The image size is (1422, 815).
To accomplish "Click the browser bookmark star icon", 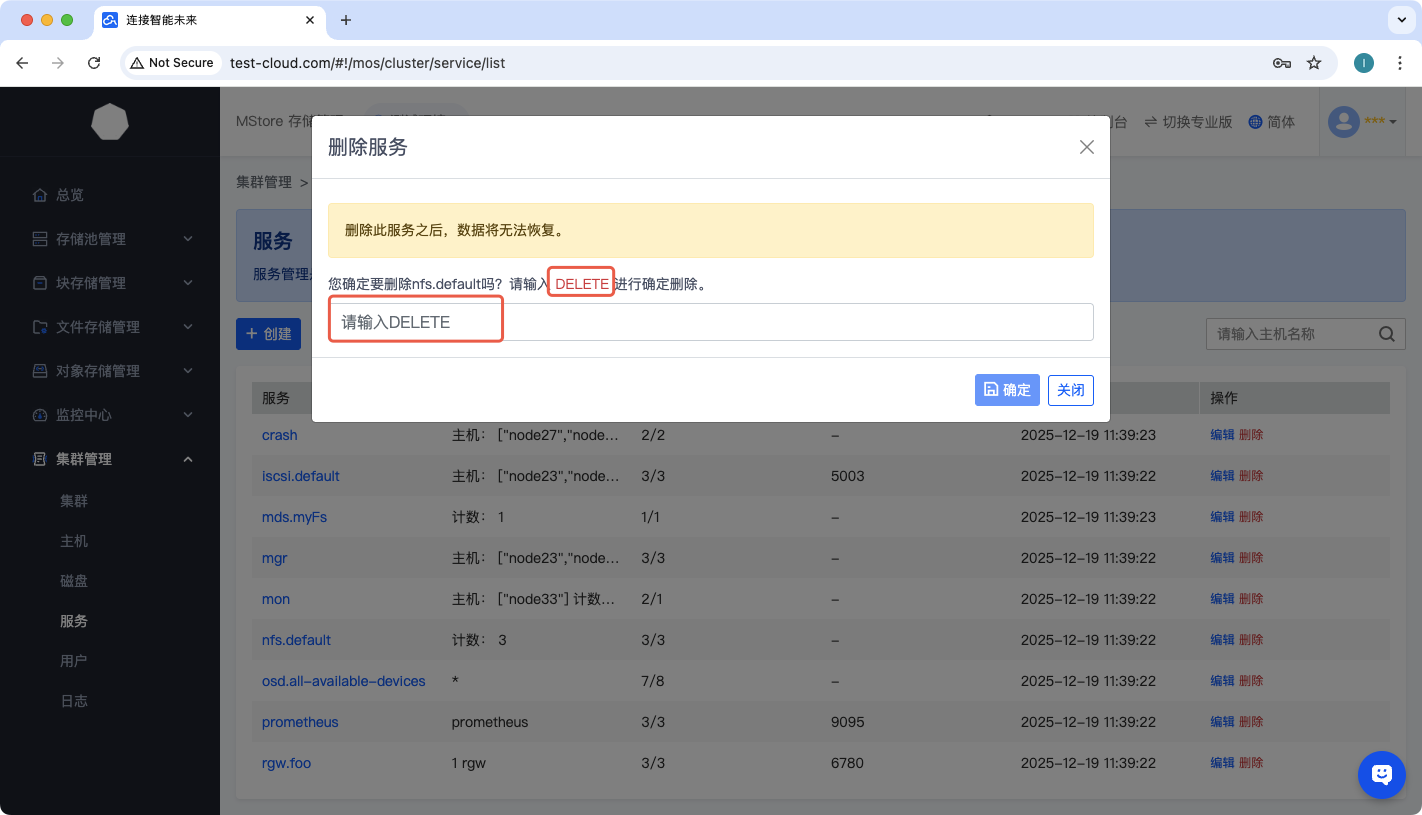I will (1314, 63).
